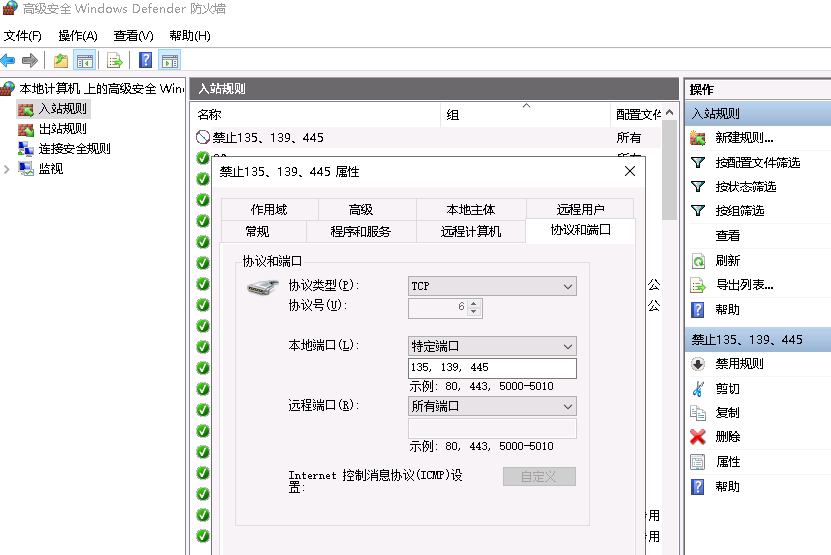Click the export icon beside 导出列表
The height and width of the screenshot is (555, 831).
pos(698,285)
